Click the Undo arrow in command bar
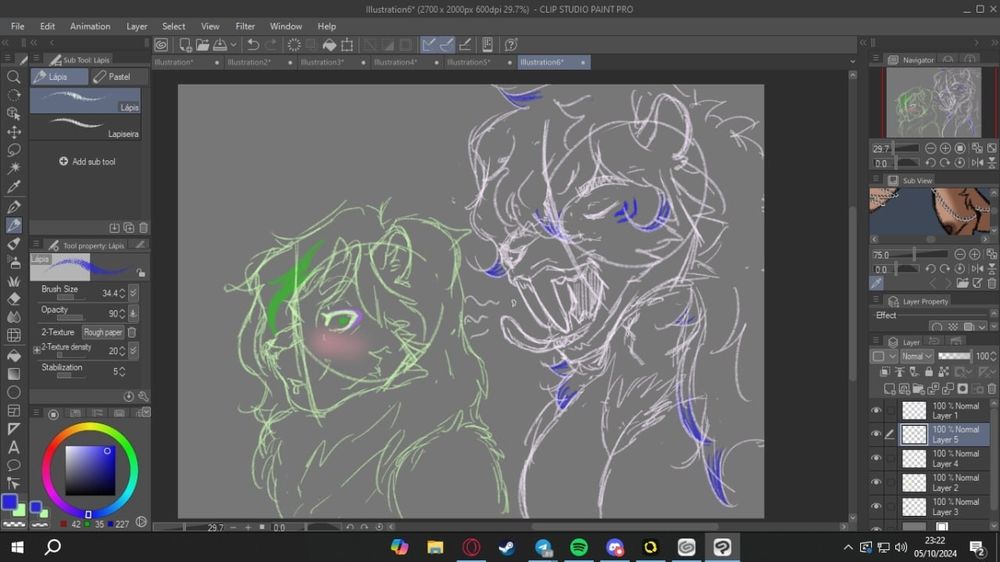Image resolution: width=1000 pixels, height=562 pixels. tap(253, 45)
